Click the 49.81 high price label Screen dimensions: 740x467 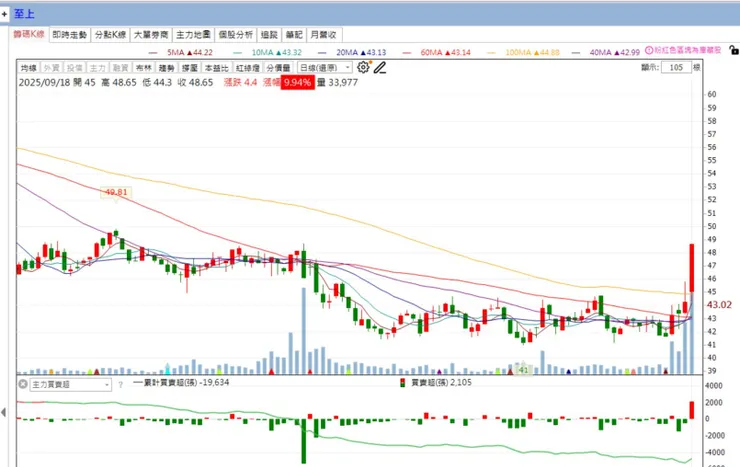[x=116, y=192]
